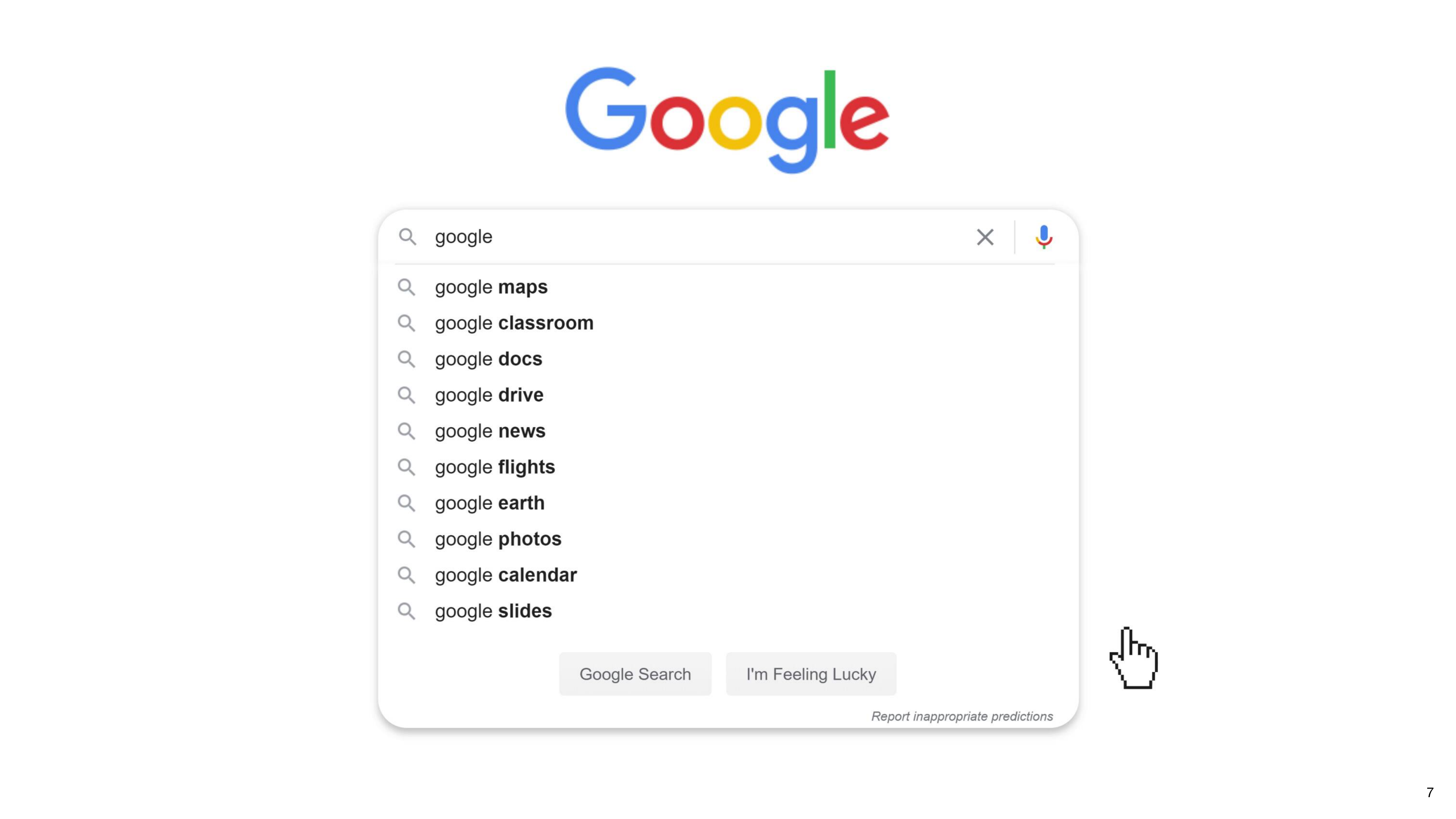Choose the google earth suggestion

click(x=728, y=503)
